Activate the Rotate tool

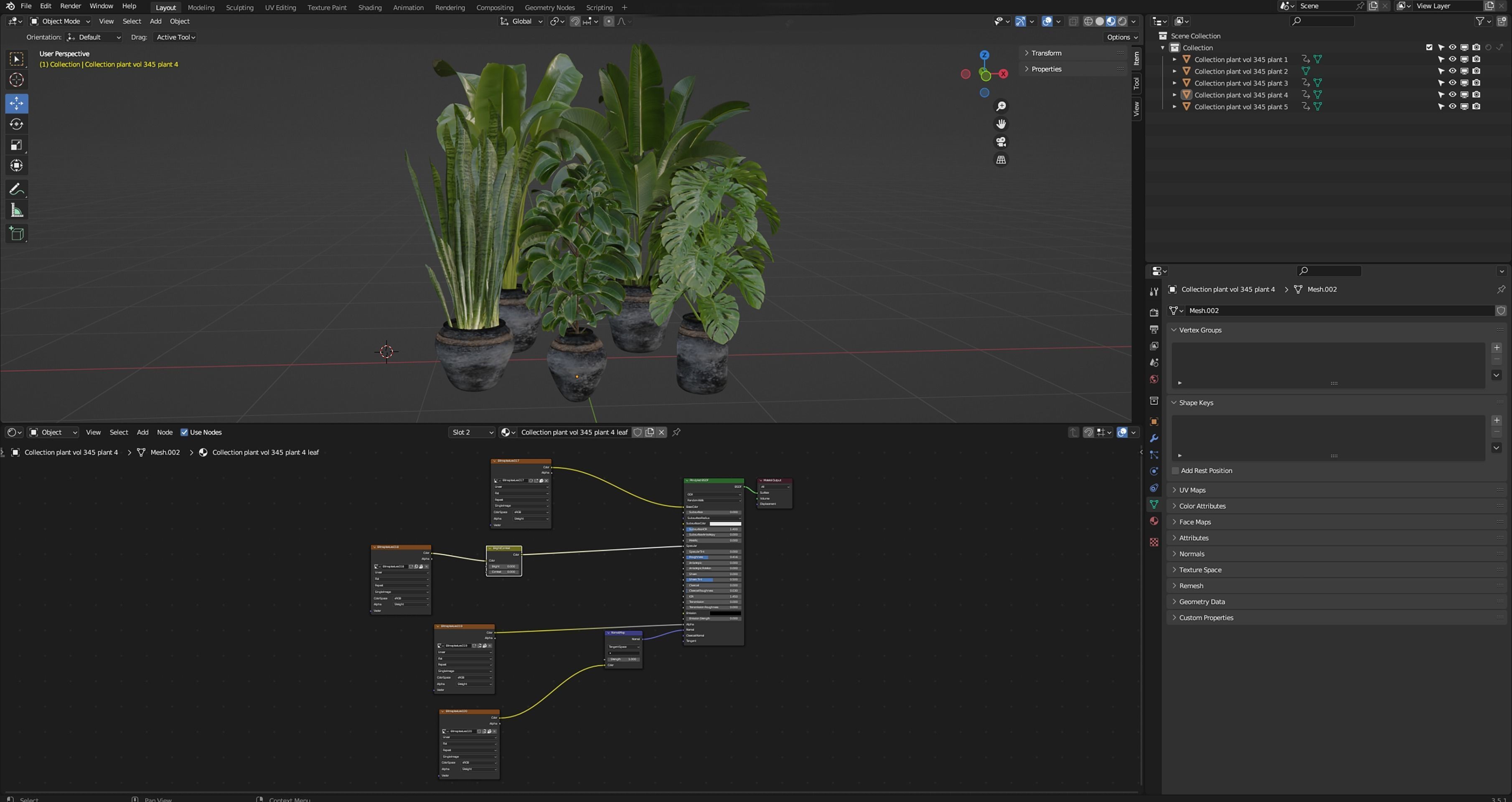(x=16, y=124)
